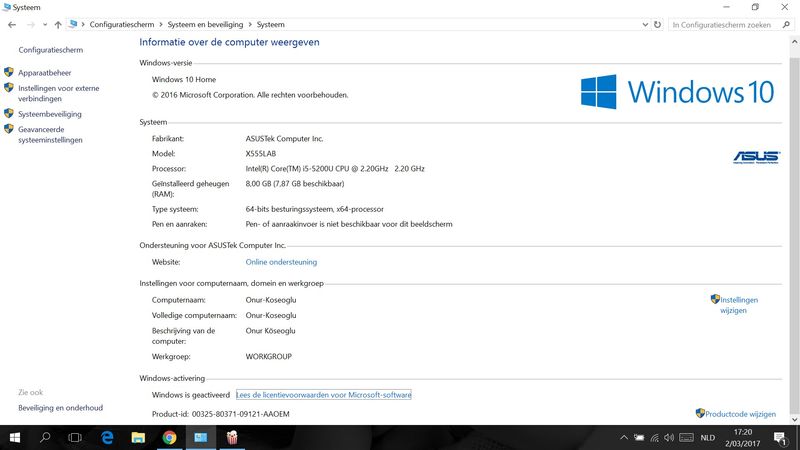This screenshot has height=450, width=800.
Task: Click the search magnifier icon
Action: [x=786, y=24]
